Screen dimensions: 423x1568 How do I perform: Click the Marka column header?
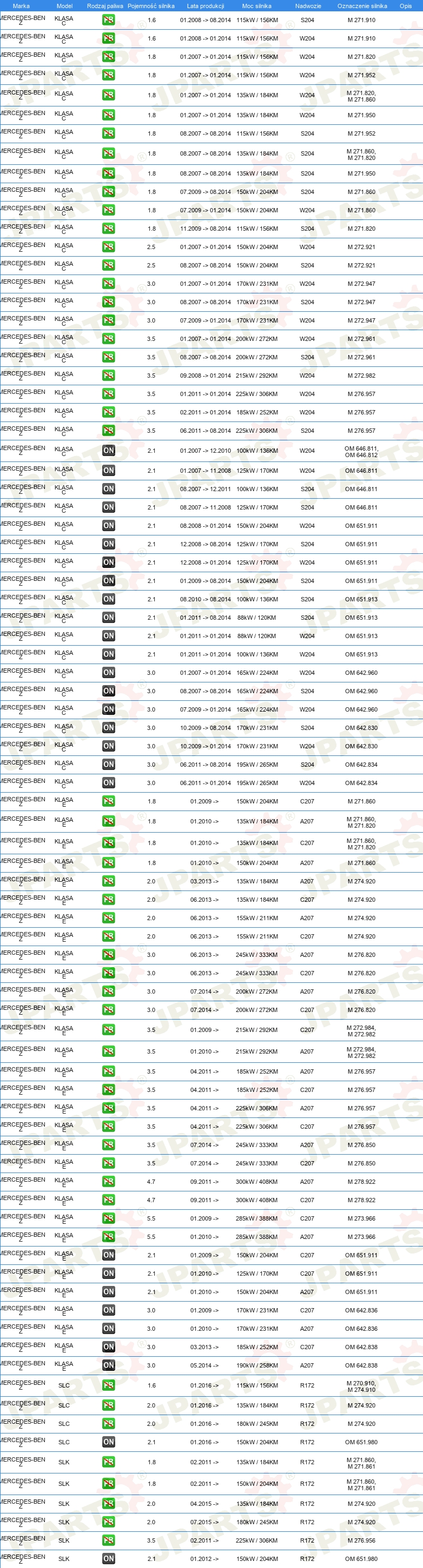pos(21,6)
